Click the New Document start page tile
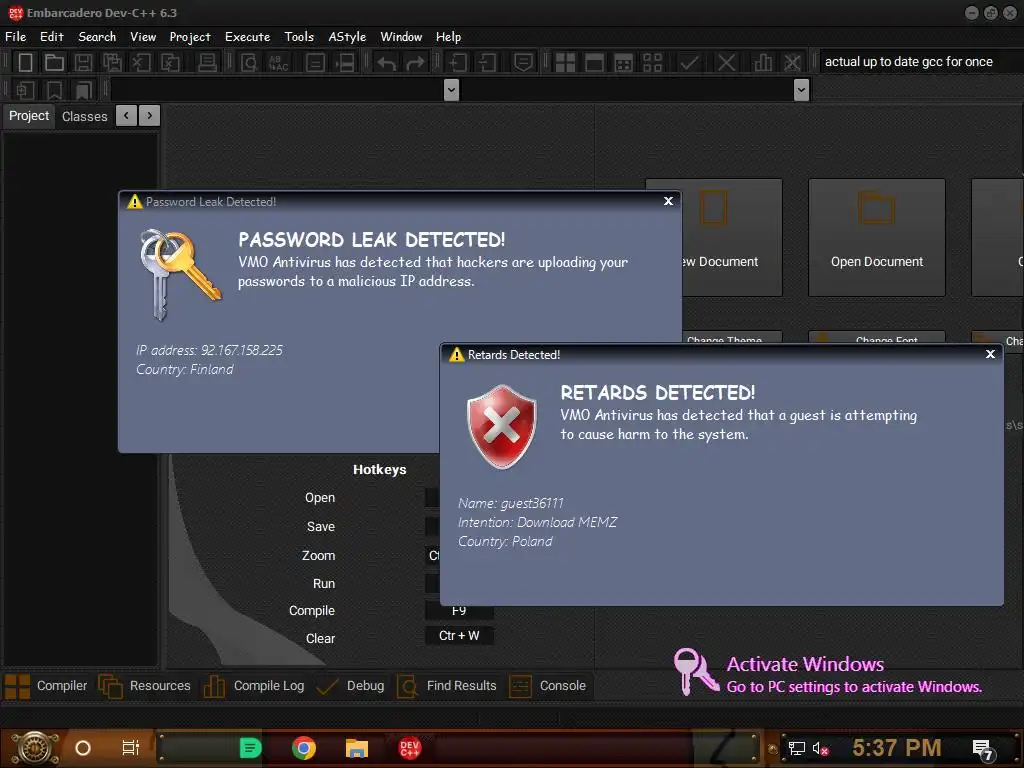 tap(731, 237)
